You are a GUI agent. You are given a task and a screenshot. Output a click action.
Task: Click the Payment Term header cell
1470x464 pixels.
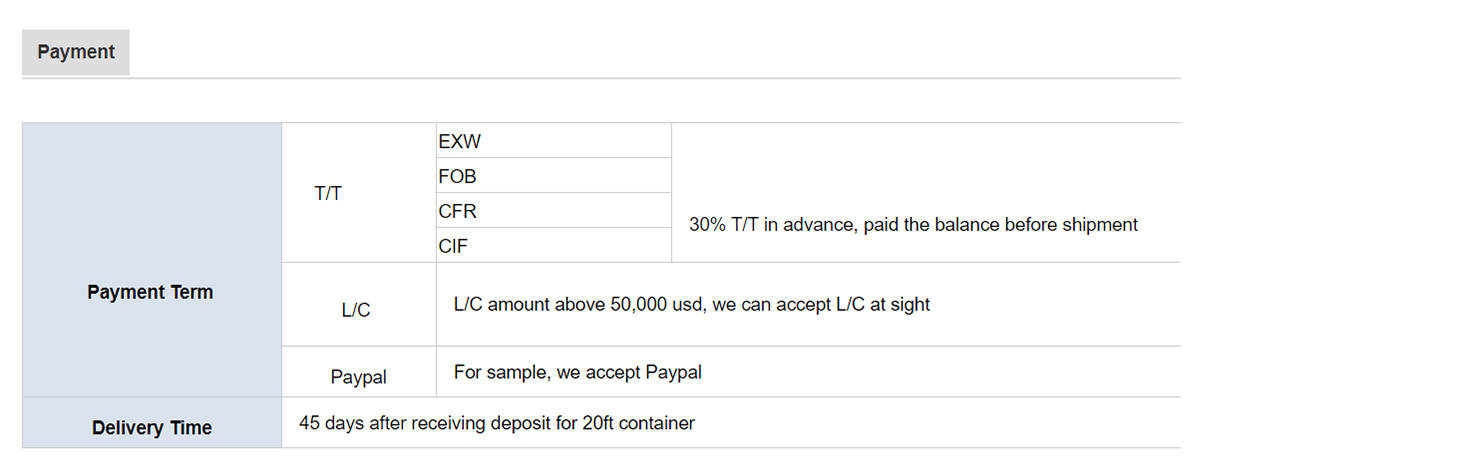coord(150,292)
